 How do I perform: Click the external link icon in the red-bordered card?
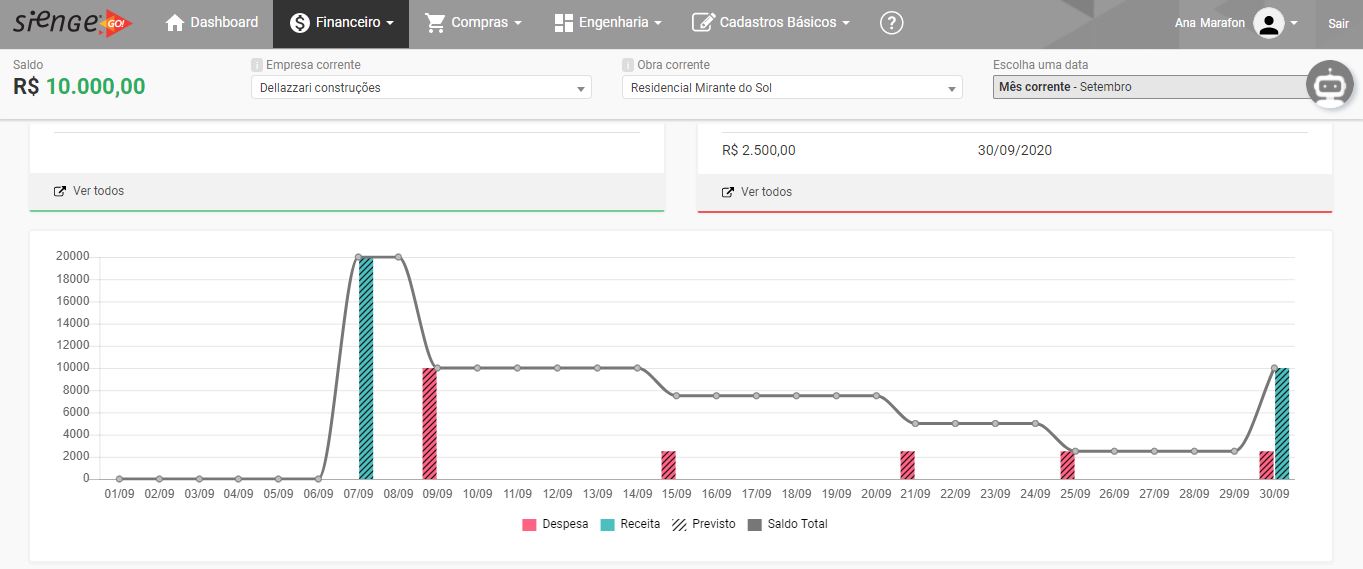click(728, 192)
